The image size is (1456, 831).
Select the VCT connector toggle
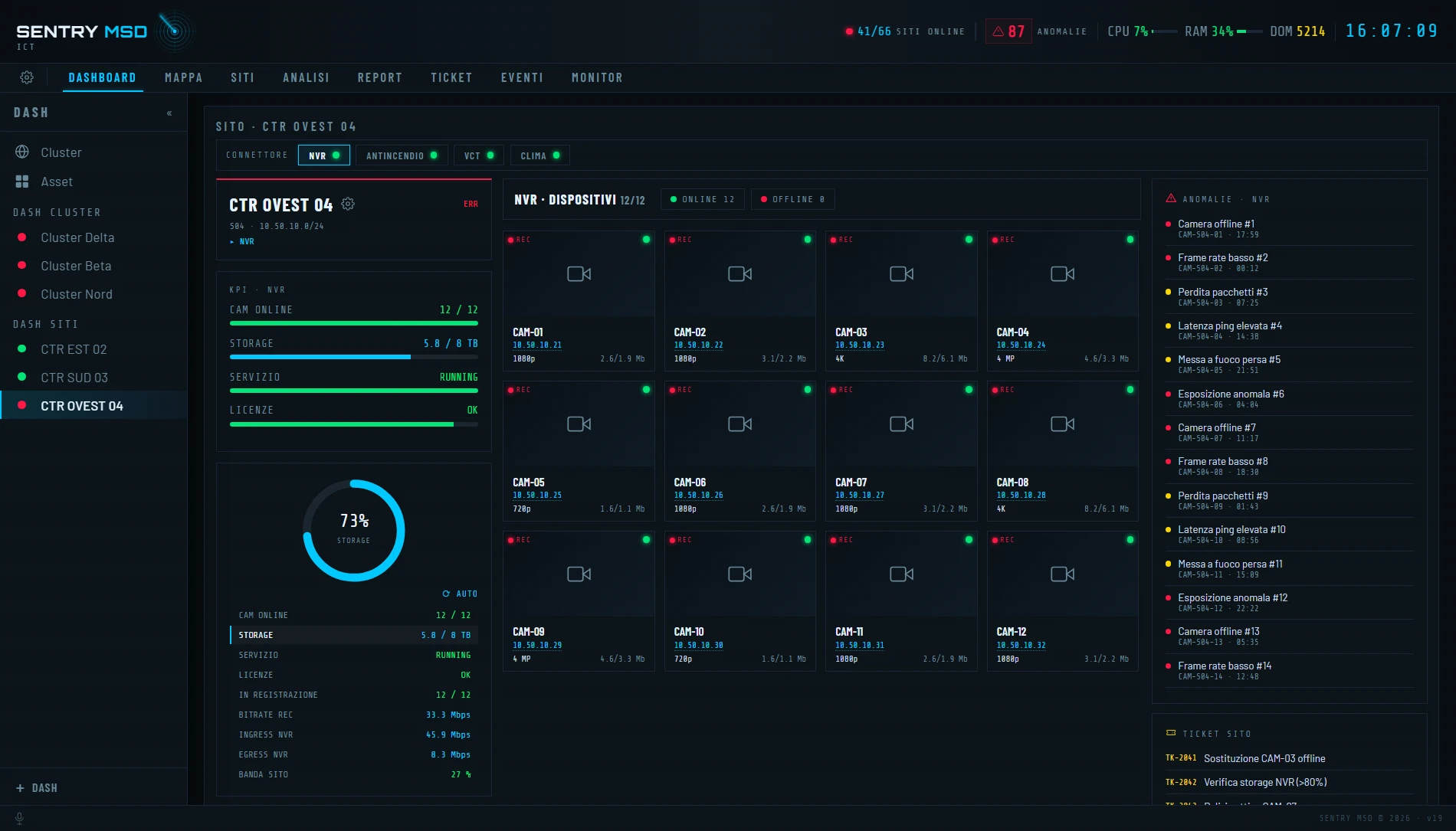click(x=479, y=155)
